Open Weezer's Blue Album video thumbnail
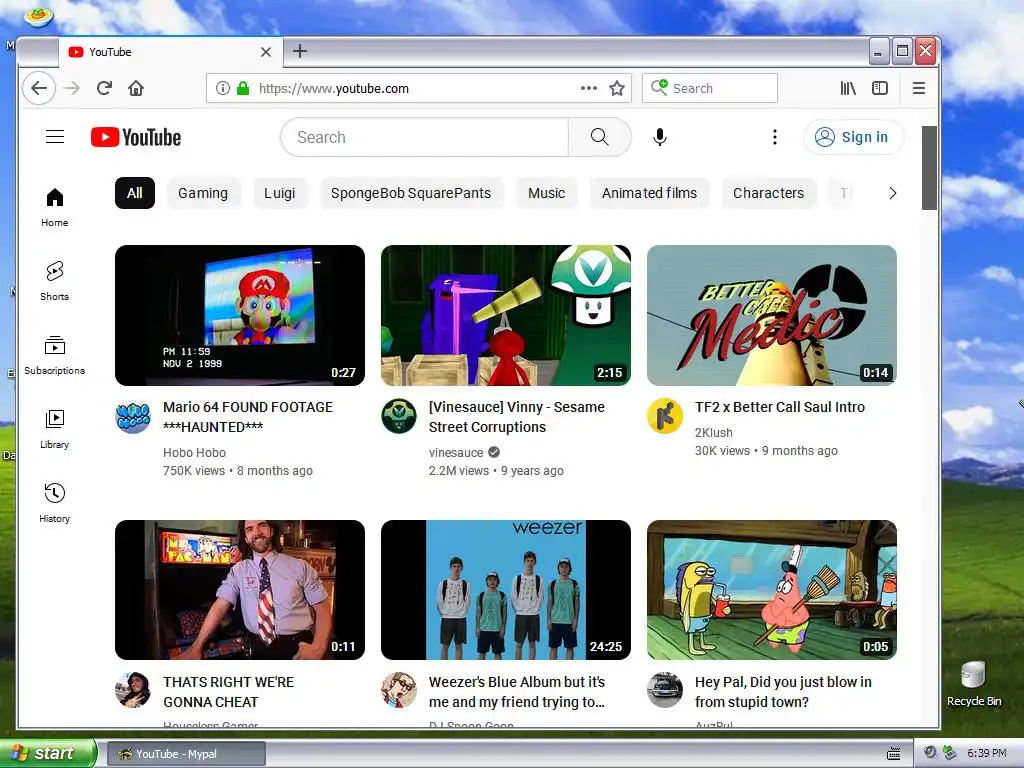Viewport: 1024px width, 768px height. (506, 590)
